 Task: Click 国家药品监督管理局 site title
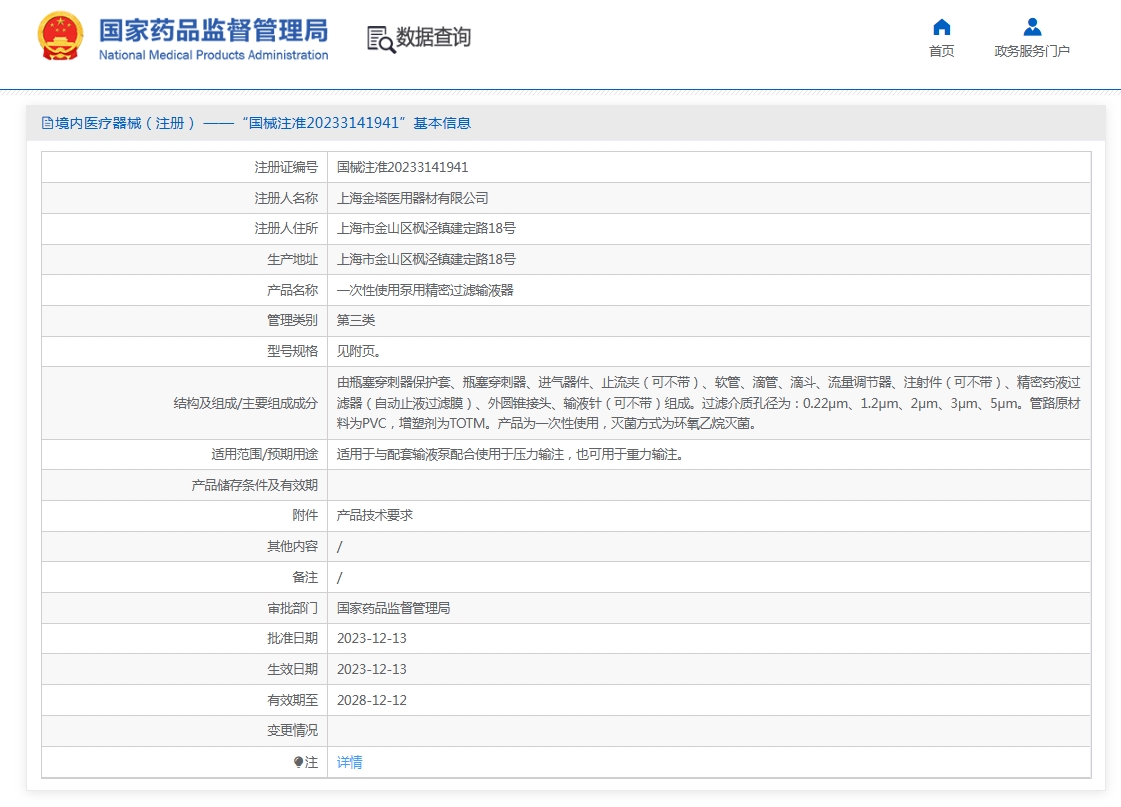(213, 31)
